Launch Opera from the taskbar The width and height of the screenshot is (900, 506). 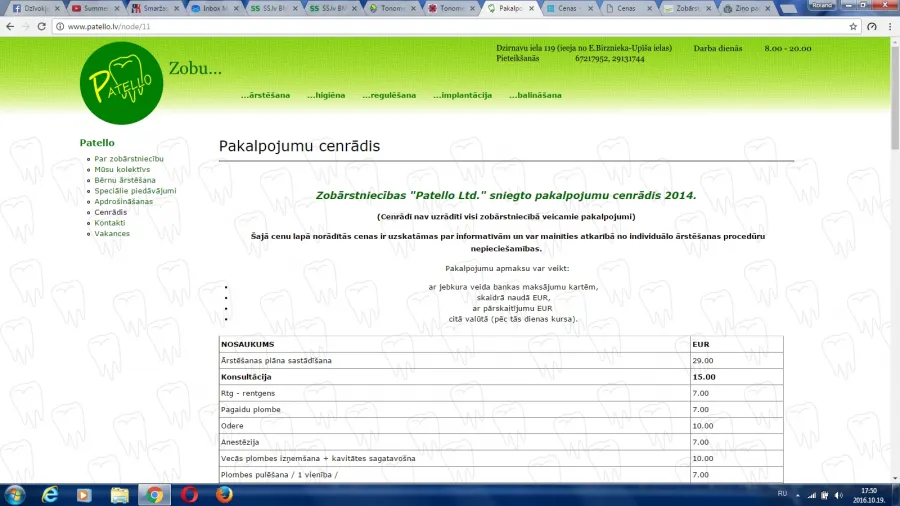(189, 495)
